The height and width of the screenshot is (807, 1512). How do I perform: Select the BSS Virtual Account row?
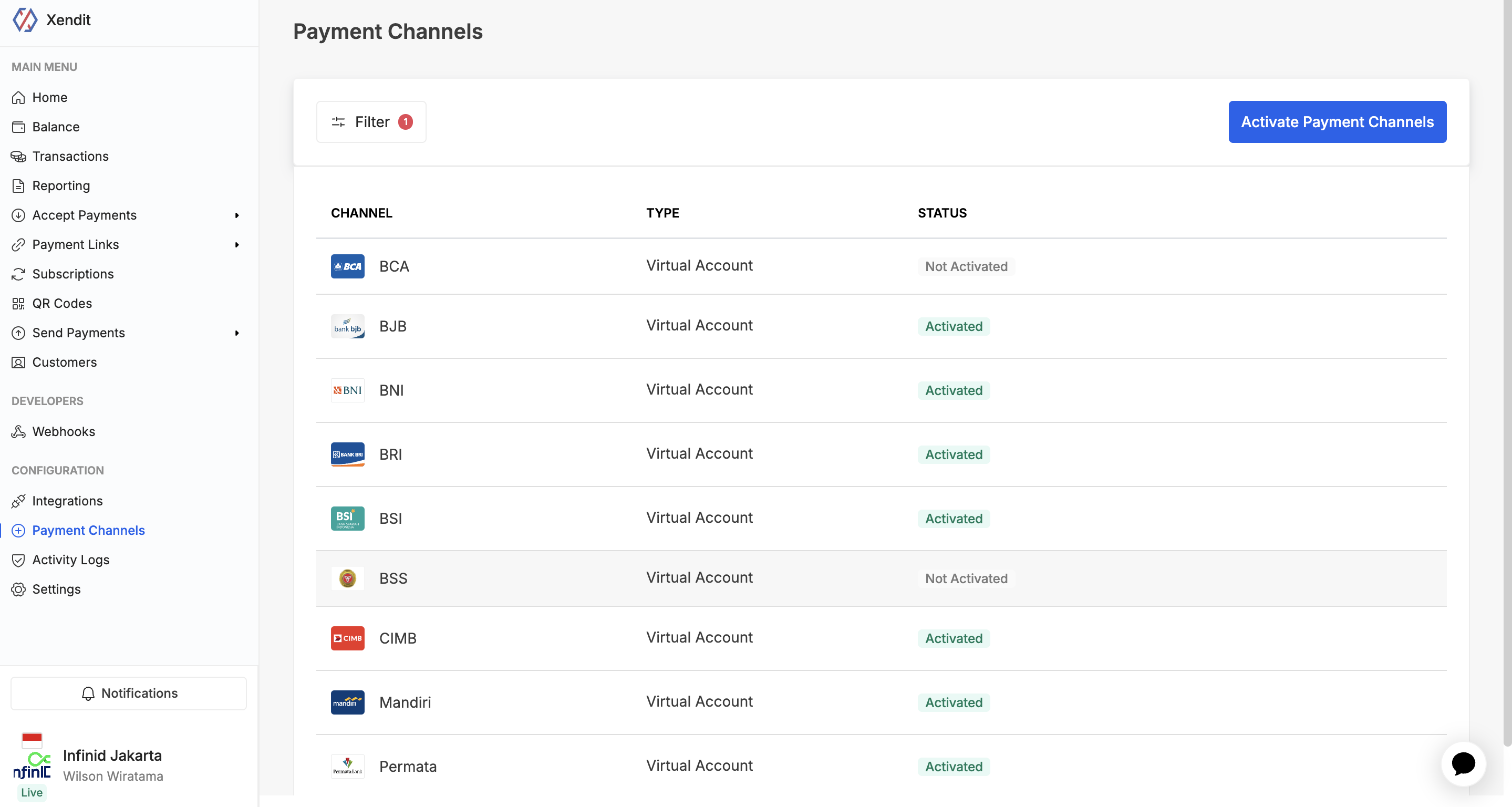click(700, 578)
